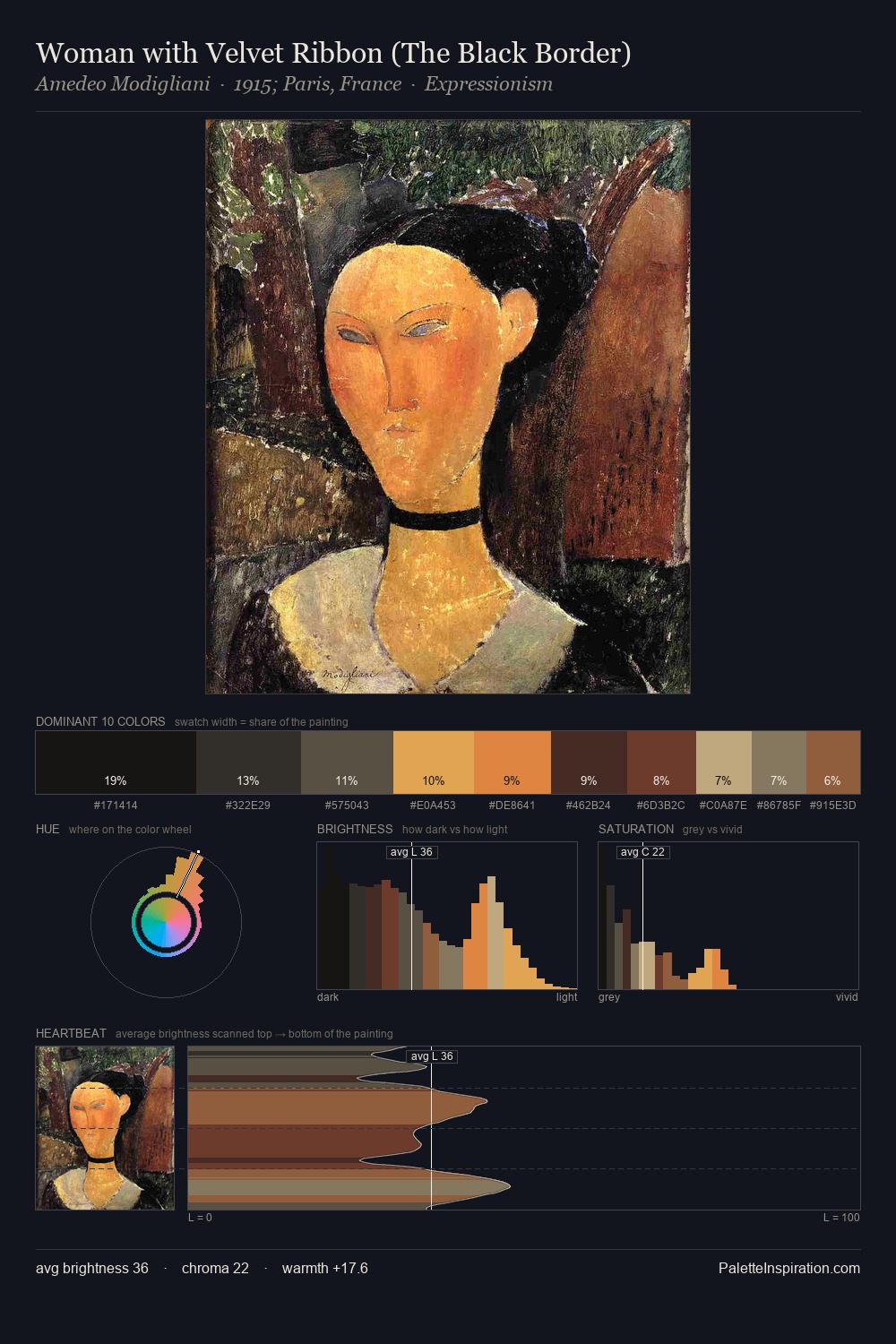This screenshot has width=896, height=1344.
Task: Click the HUE section heading
Action: tap(47, 829)
